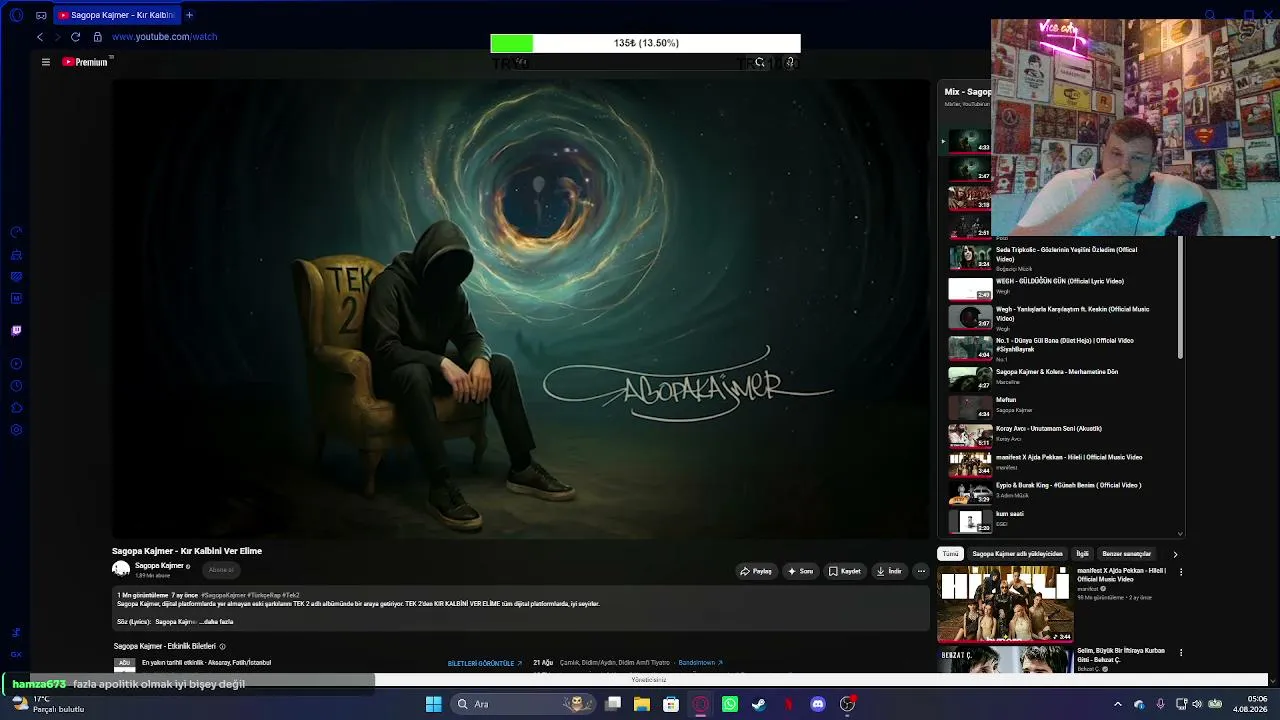Image resolution: width=1280 pixels, height=720 pixels.
Task: Share video with Paylaş button
Action: tap(756, 571)
